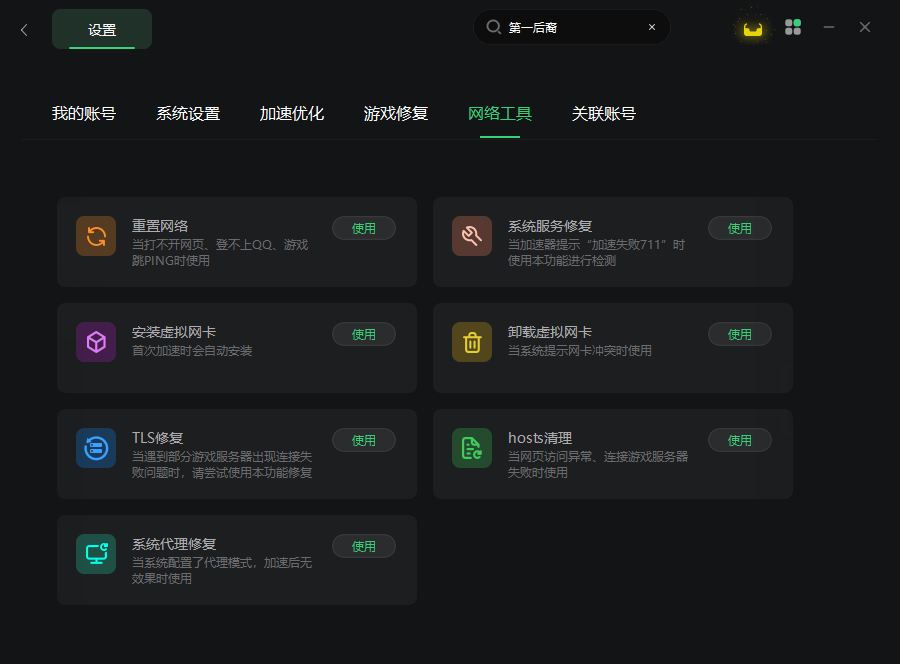Click the trash can icon for 卸载虚拟网卡
Viewport: 900px width, 664px height.
coord(472,342)
